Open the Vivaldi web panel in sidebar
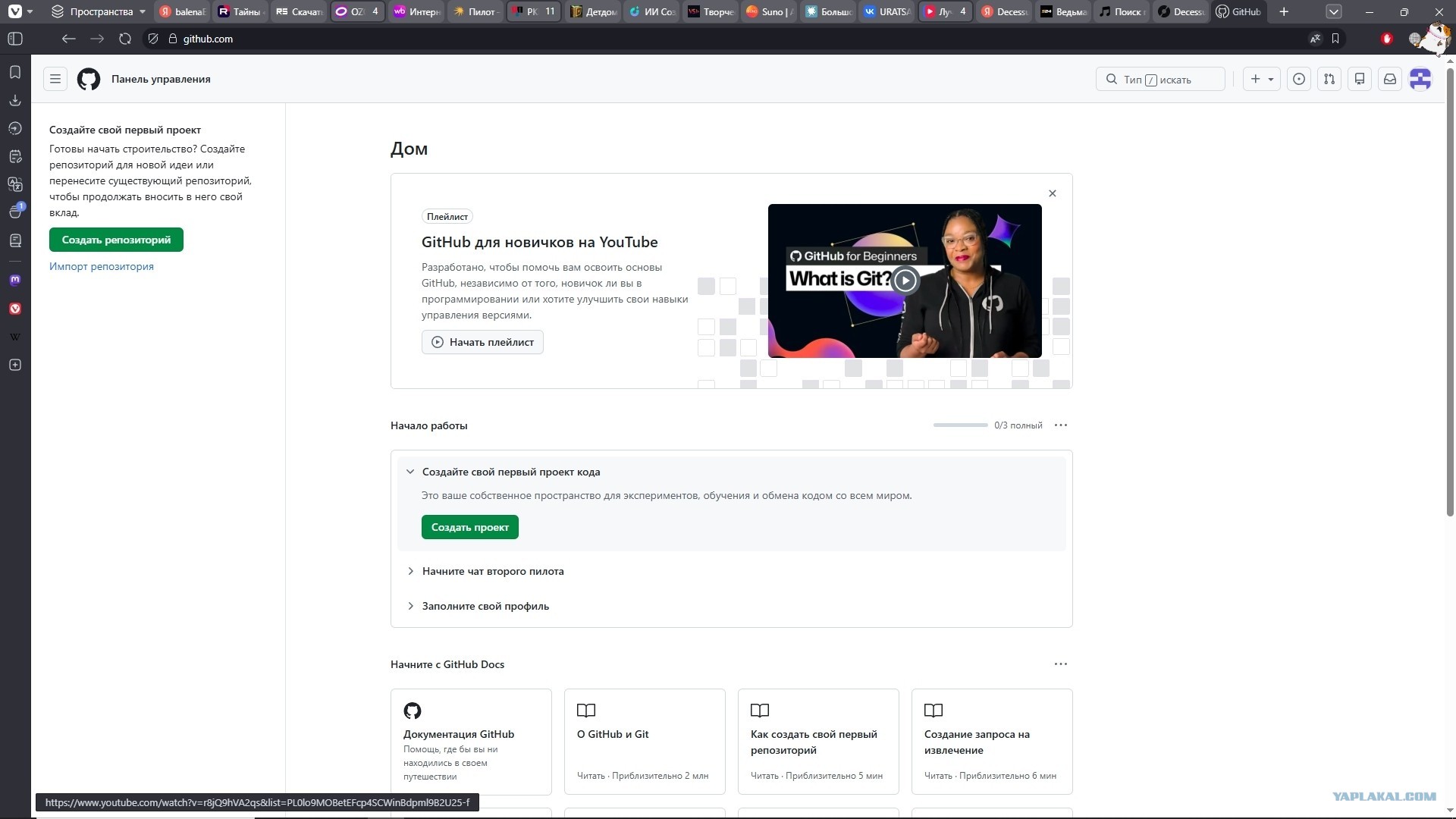Image resolution: width=1456 pixels, height=819 pixels. [15, 309]
